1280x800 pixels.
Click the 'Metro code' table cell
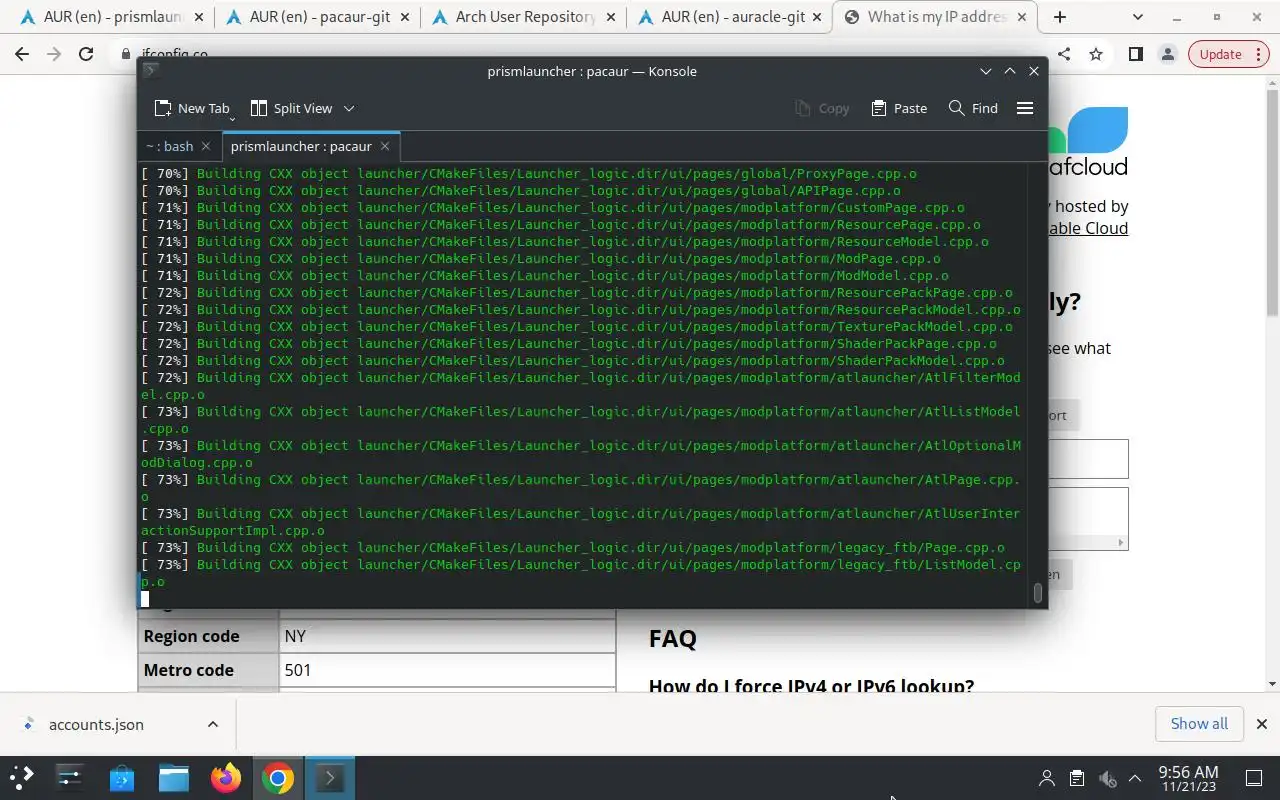coord(209,670)
